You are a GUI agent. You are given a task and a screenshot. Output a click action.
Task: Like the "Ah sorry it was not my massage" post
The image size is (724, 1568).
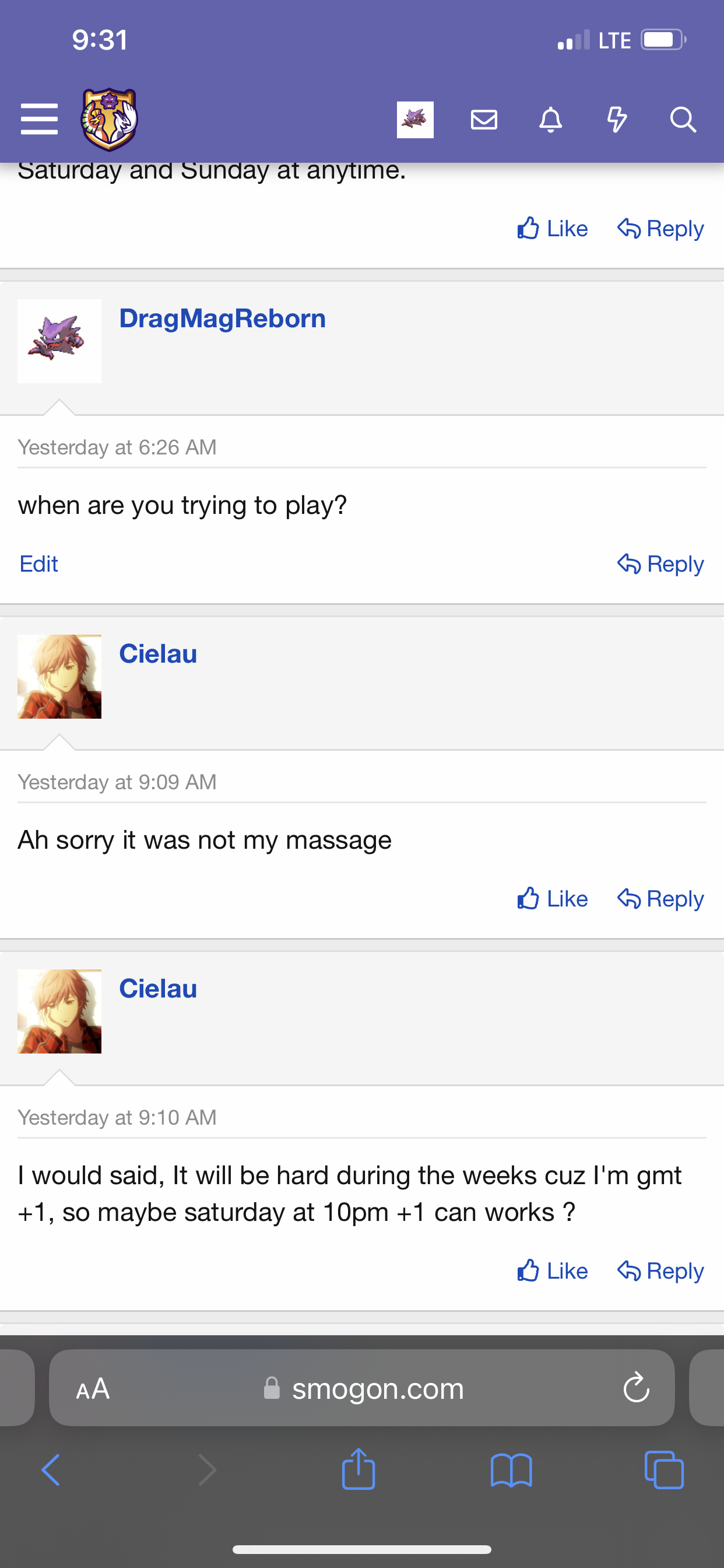[553, 898]
